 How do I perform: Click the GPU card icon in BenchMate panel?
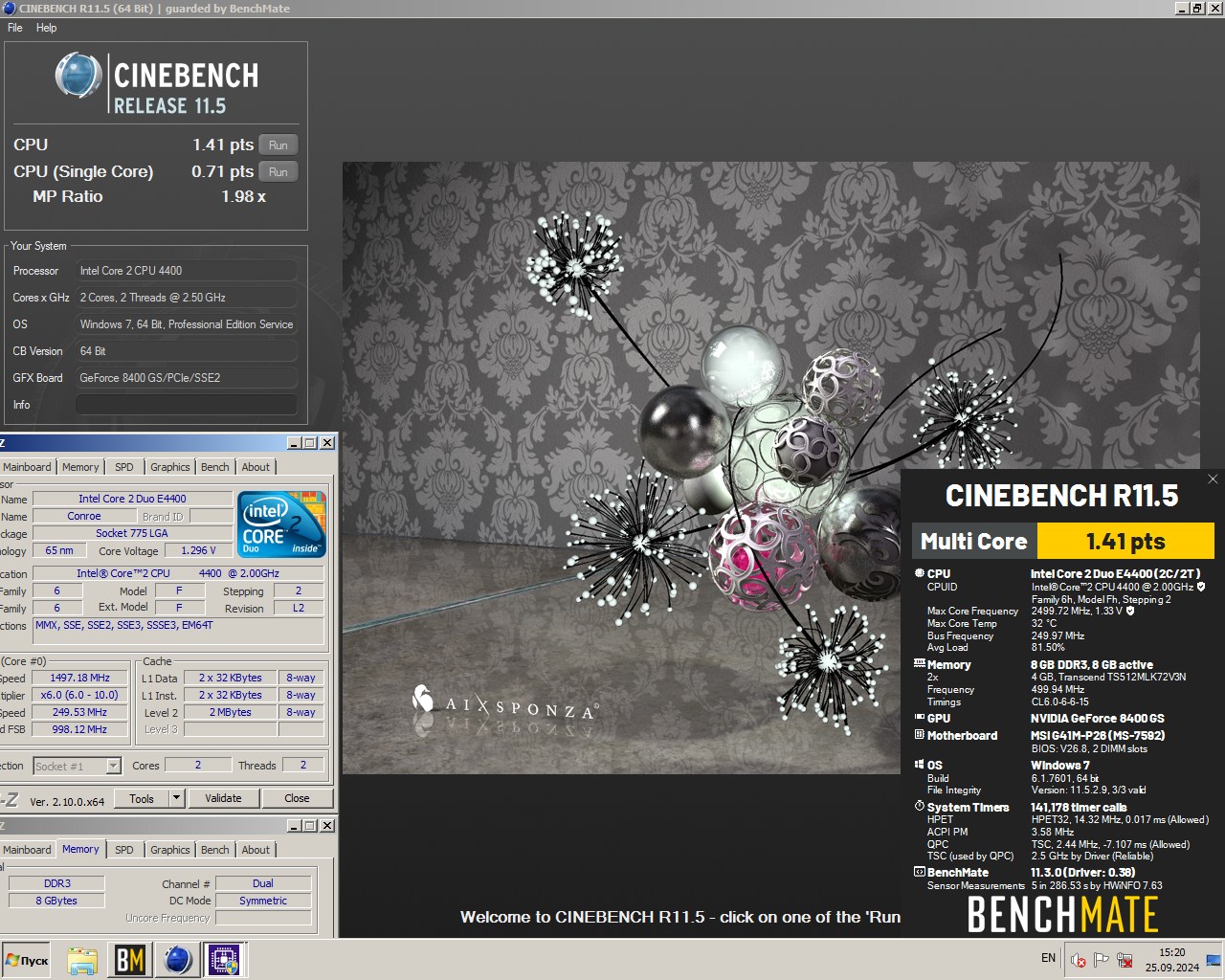pos(919,718)
